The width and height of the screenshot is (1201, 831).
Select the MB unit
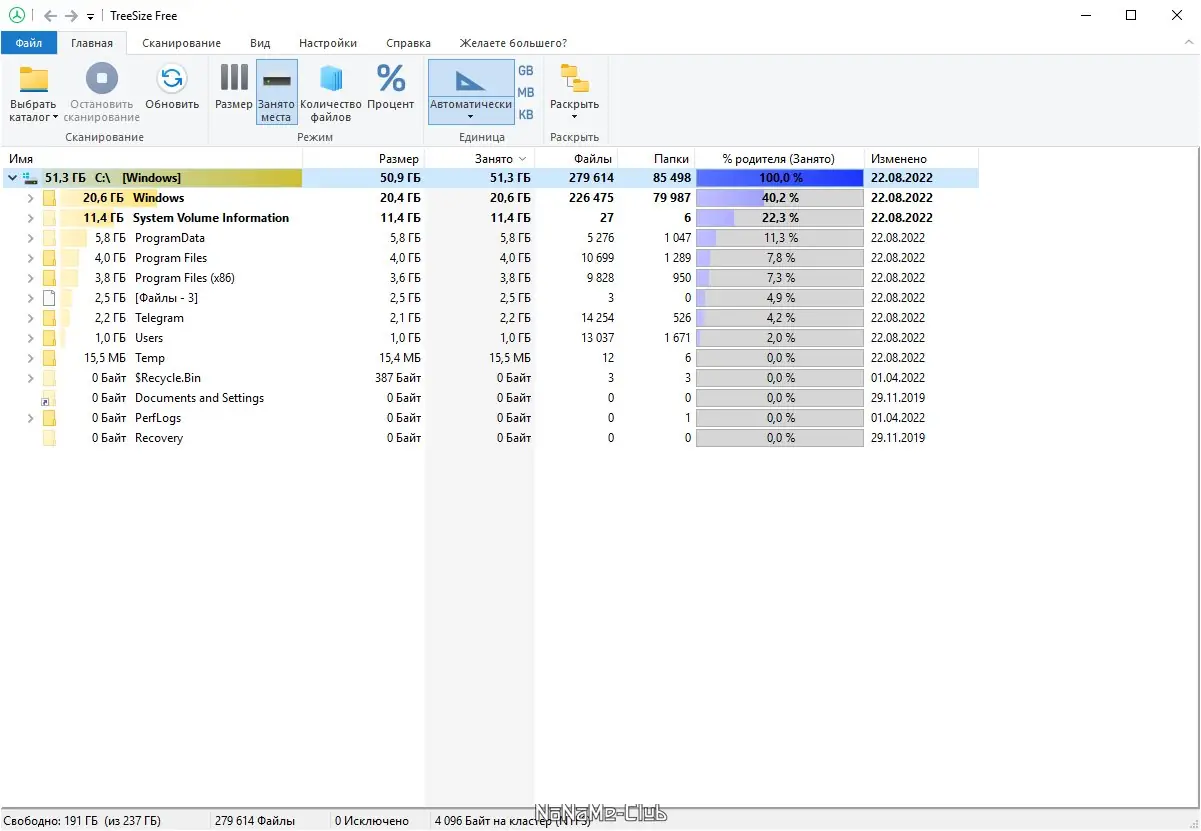pos(526,93)
